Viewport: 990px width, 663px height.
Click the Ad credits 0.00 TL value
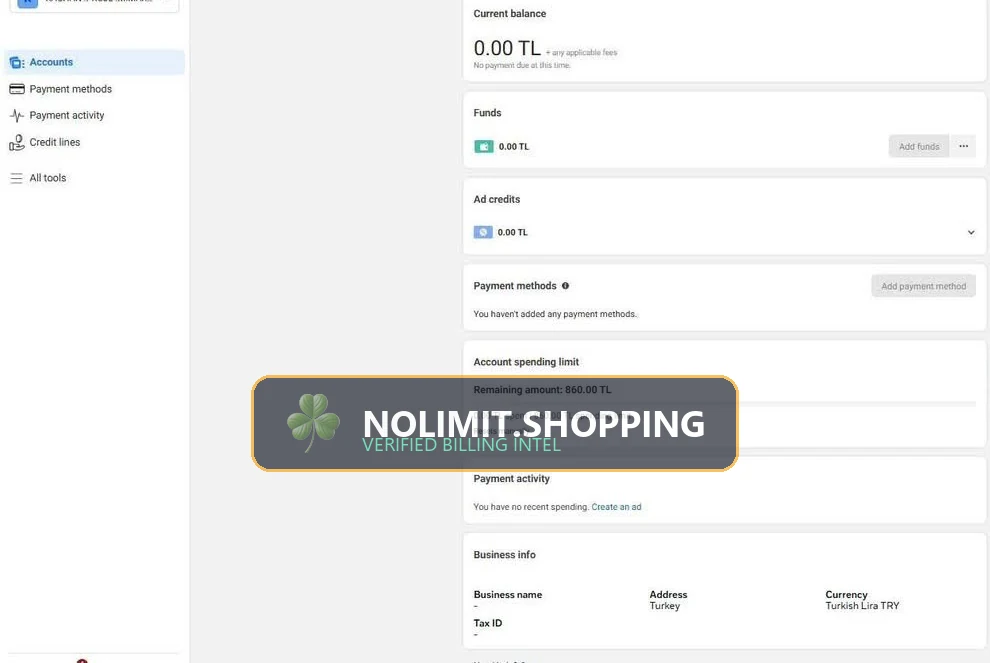(513, 232)
